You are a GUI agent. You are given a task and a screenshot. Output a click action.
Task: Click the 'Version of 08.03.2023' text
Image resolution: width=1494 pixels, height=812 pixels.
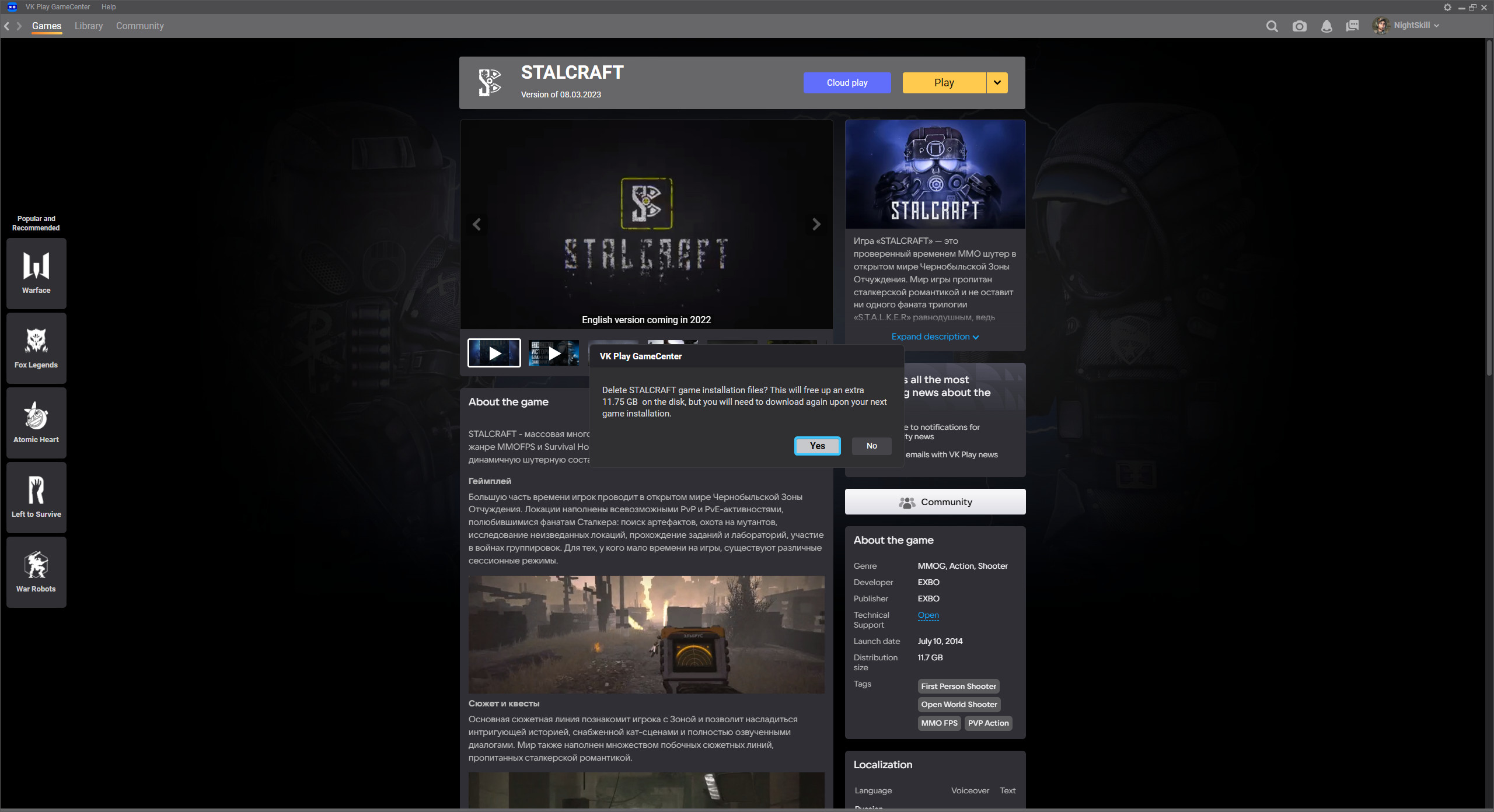click(x=561, y=94)
